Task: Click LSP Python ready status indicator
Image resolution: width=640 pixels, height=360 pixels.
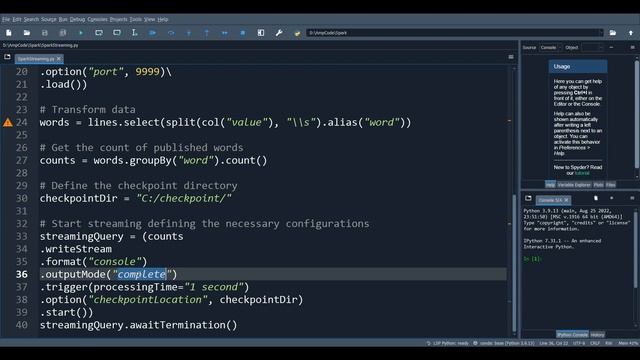Action: click(x=447, y=343)
